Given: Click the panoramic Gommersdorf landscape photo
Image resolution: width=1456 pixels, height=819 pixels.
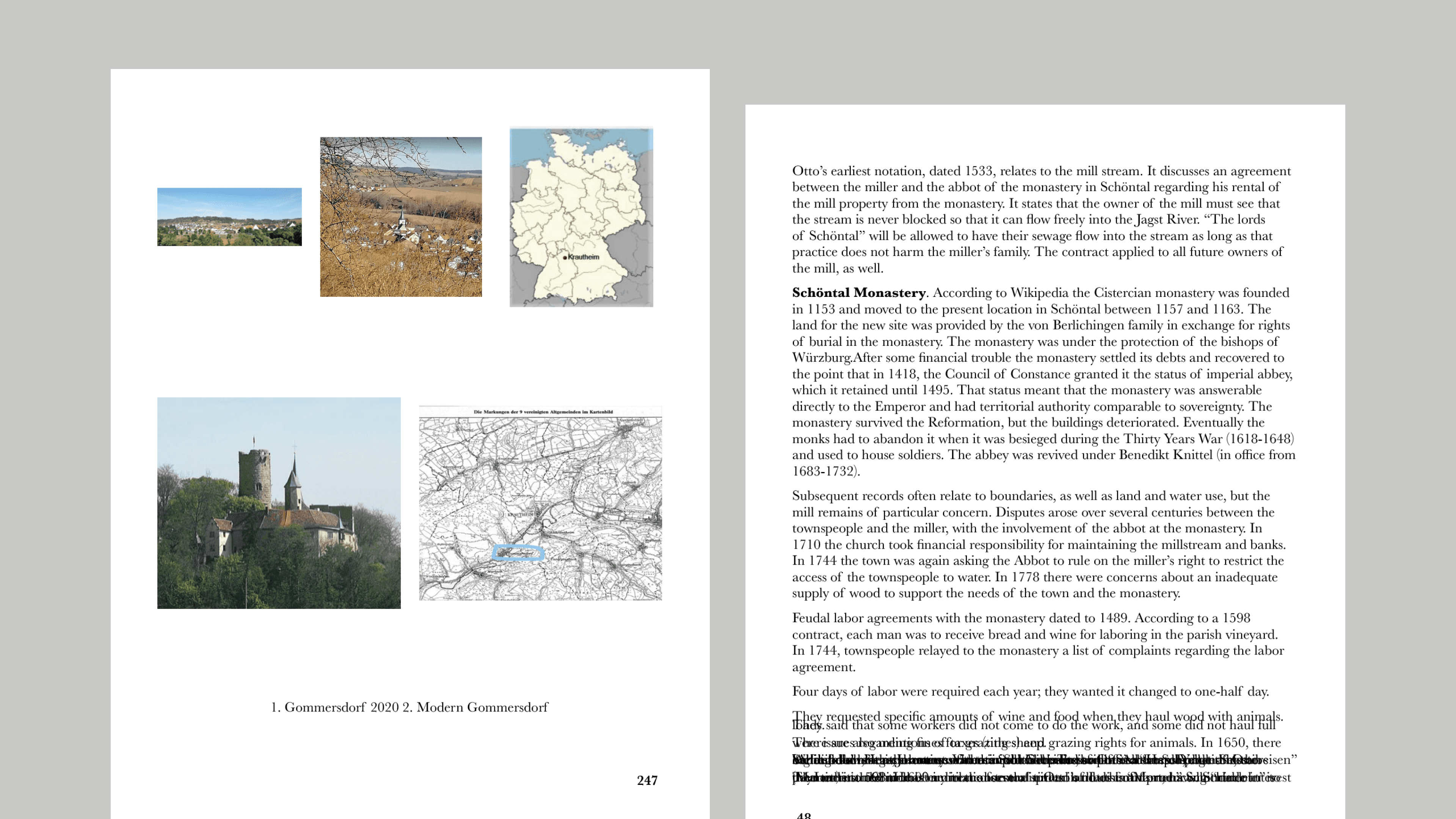Looking at the screenshot, I should (x=229, y=217).
